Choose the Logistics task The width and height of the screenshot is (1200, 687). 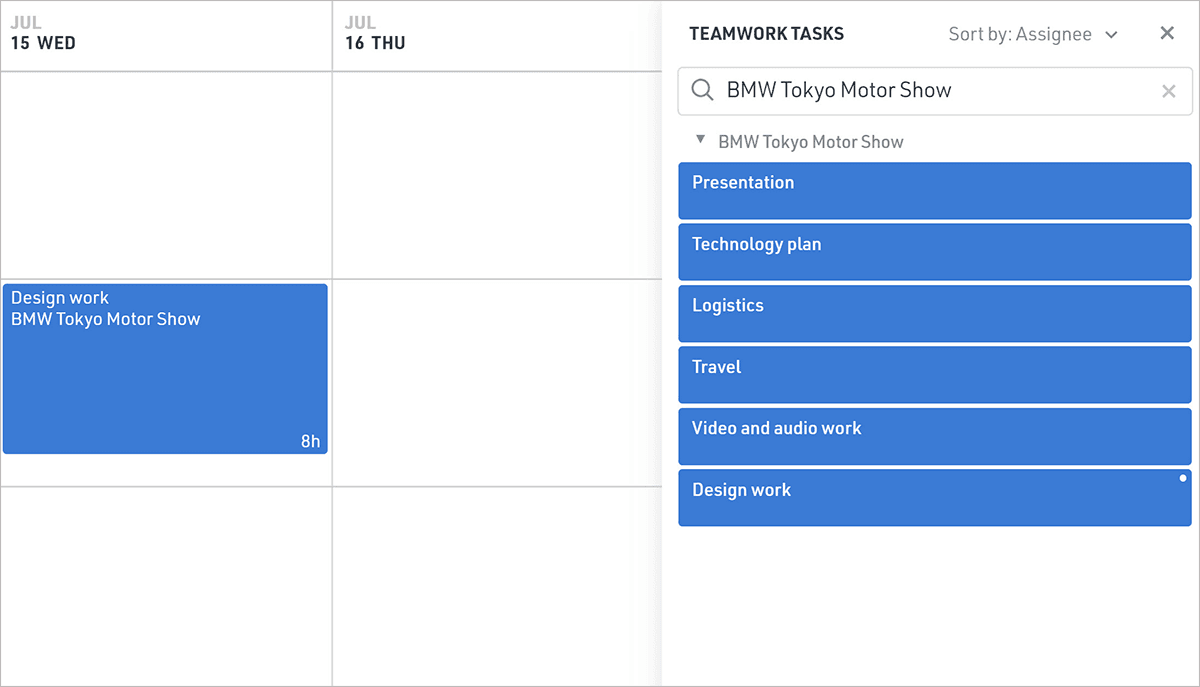934,314
